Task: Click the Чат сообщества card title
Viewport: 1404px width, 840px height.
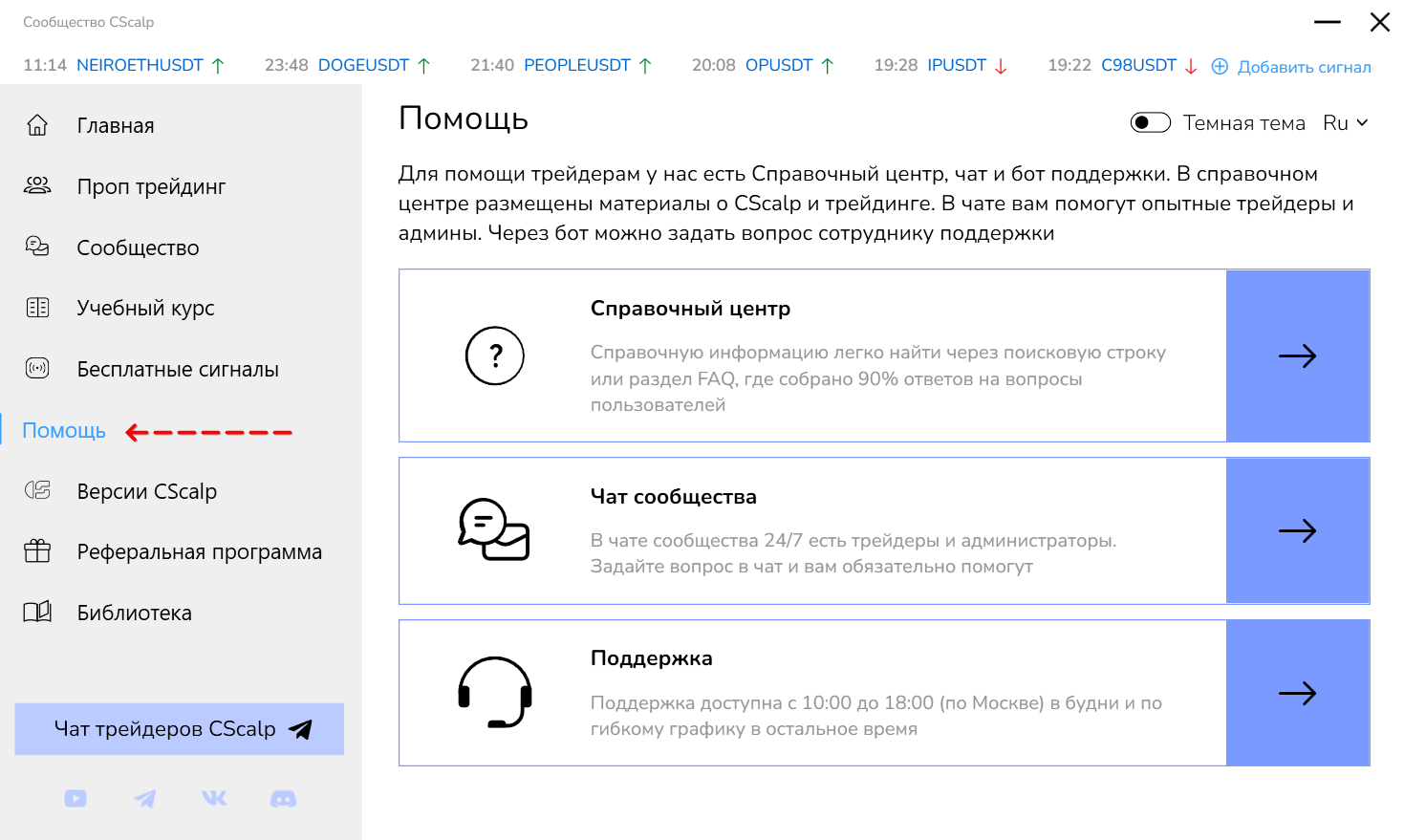Action: (674, 497)
